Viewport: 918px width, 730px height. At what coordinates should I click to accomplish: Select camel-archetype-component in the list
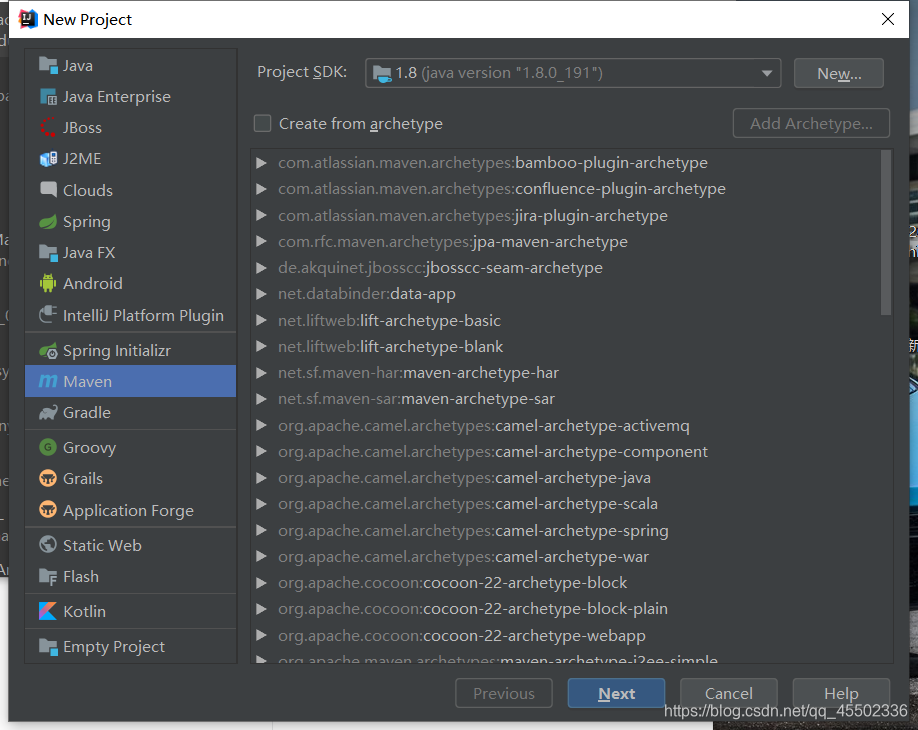point(492,451)
